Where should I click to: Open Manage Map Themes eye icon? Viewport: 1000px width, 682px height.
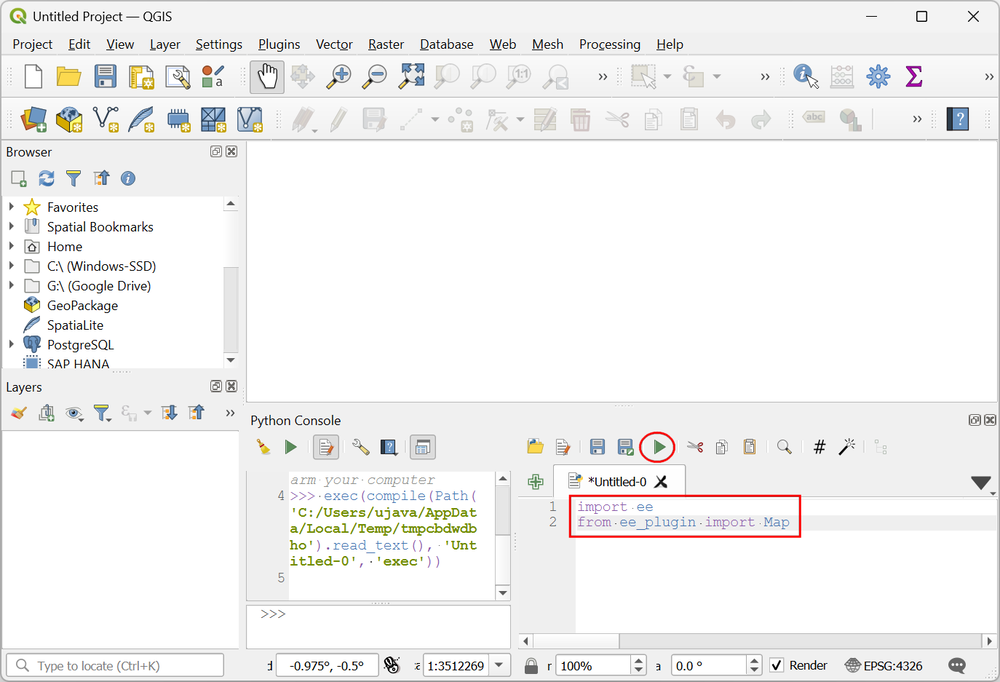(x=75, y=413)
